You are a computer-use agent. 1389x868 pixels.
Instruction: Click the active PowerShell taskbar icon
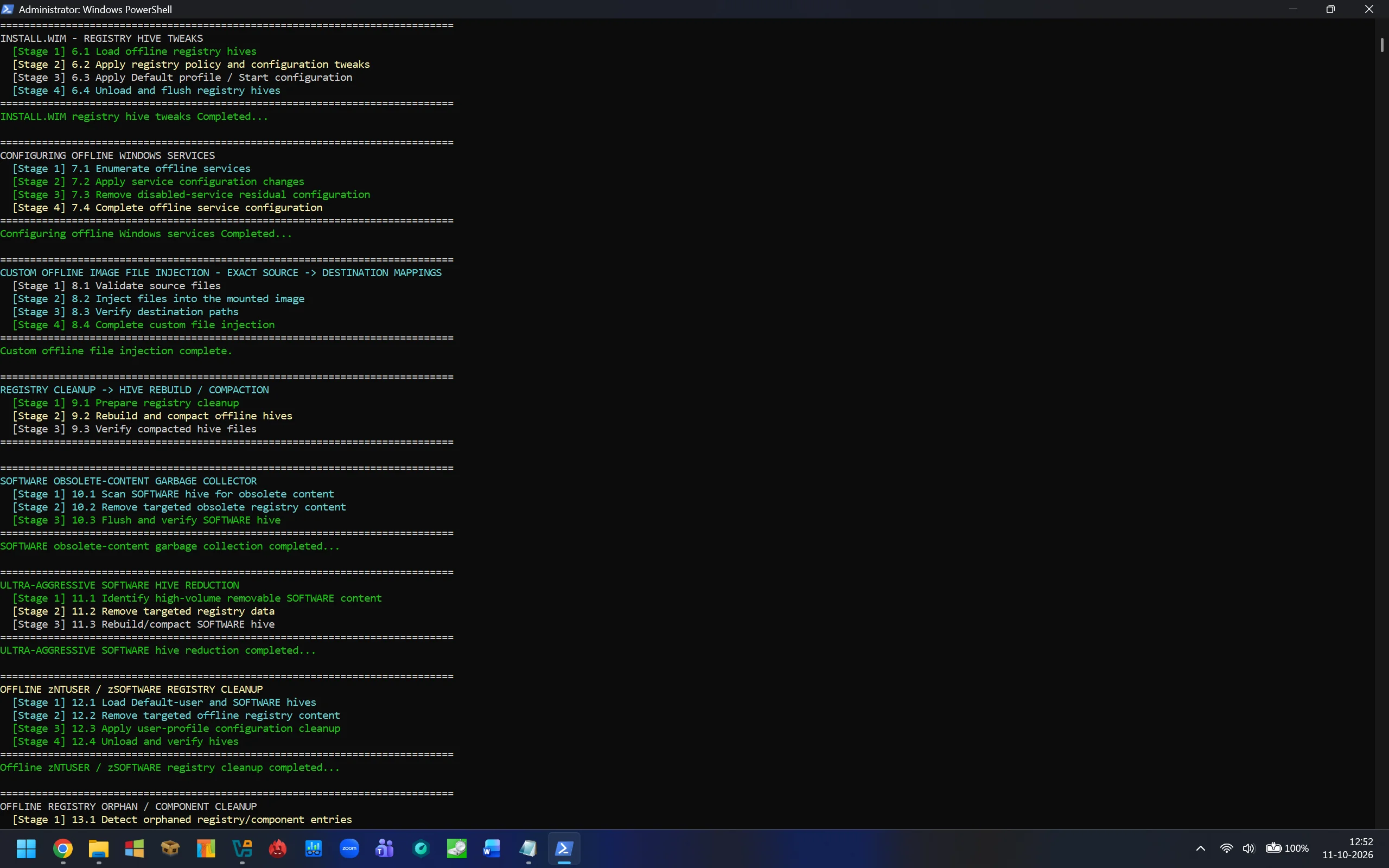coord(564,848)
